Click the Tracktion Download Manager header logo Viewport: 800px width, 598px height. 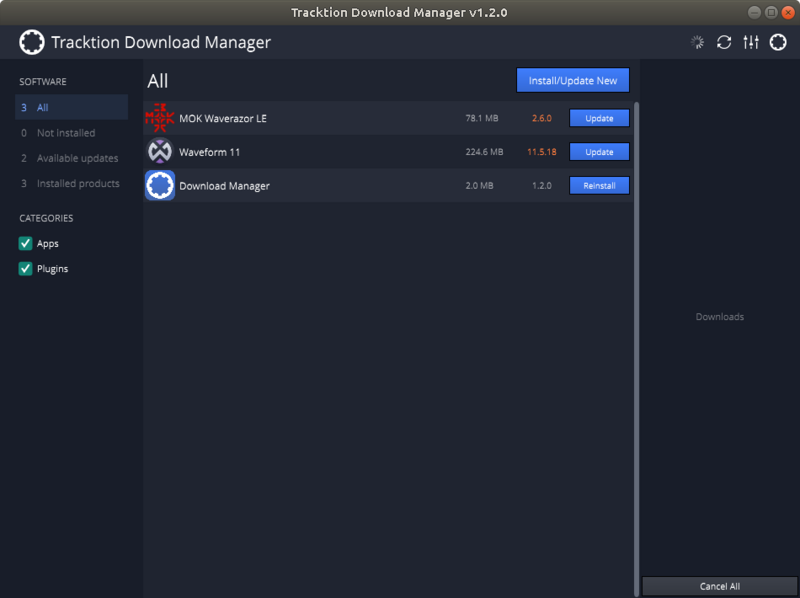point(32,42)
